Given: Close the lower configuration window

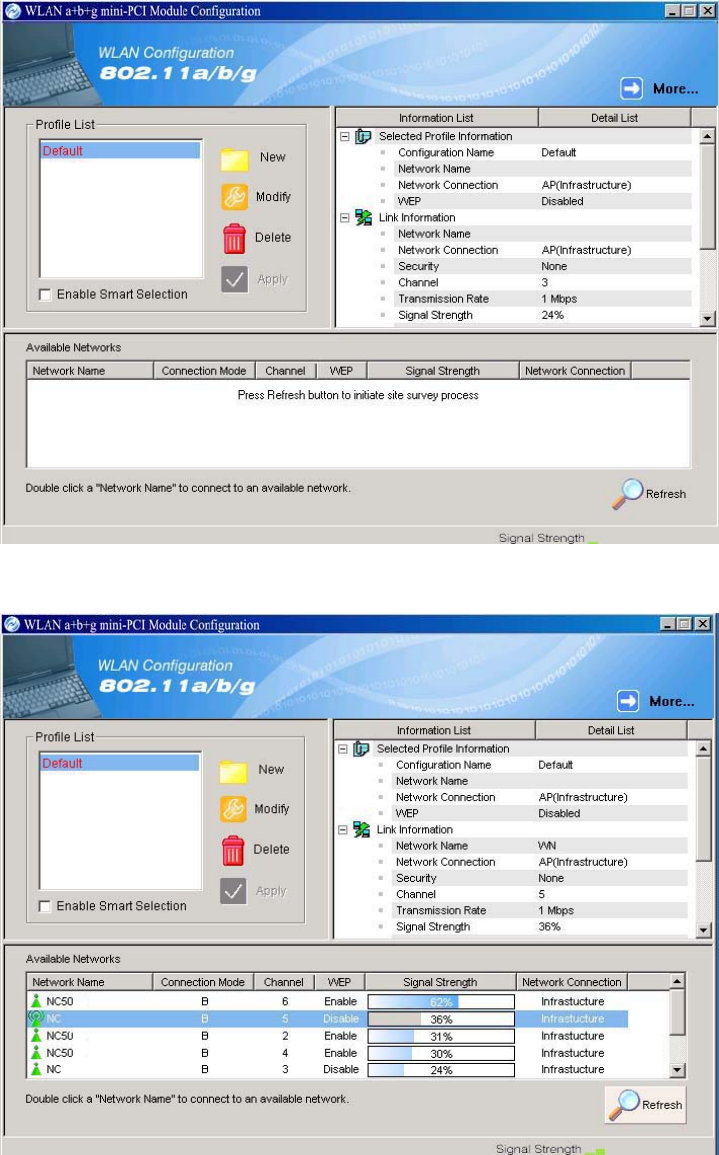Looking at the screenshot, I should click(x=703, y=625).
